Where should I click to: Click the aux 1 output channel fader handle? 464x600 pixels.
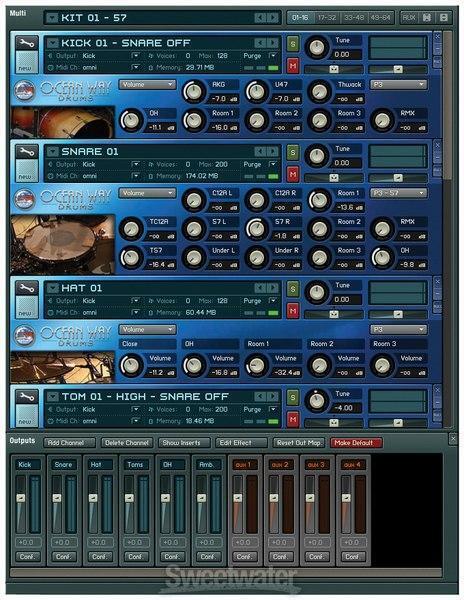(x=238, y=498)
